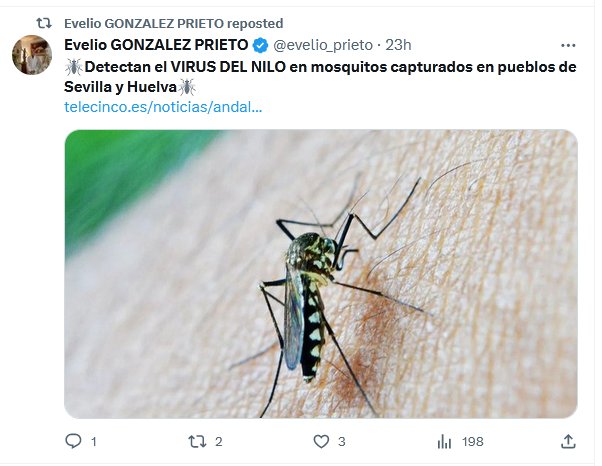Click the @evelio_prieto handle
This screenshot has height=466, width=602.
325,45
